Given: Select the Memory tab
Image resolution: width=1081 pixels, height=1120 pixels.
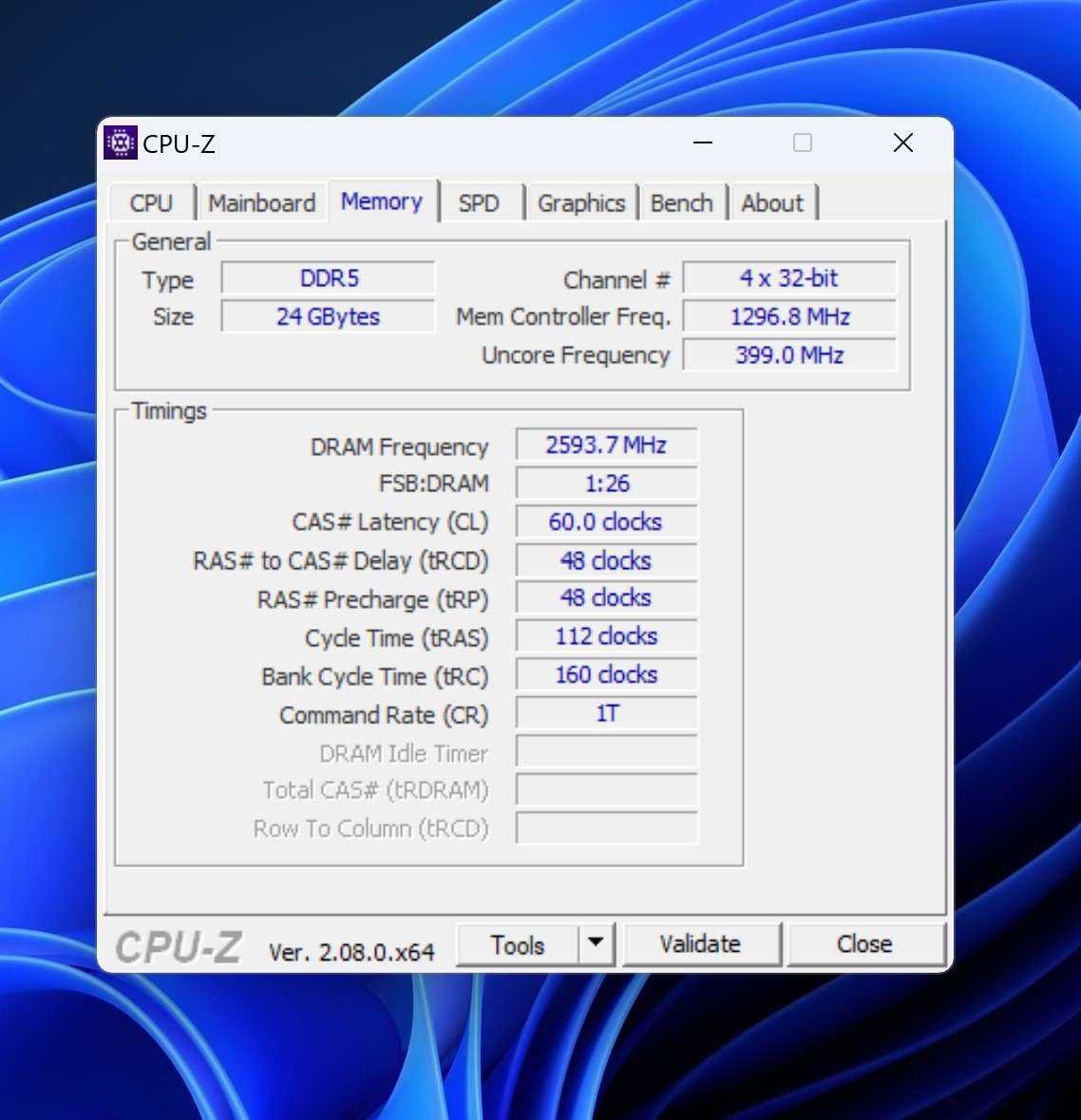Looking at the screenshot, I should click(x=382, y=200).
